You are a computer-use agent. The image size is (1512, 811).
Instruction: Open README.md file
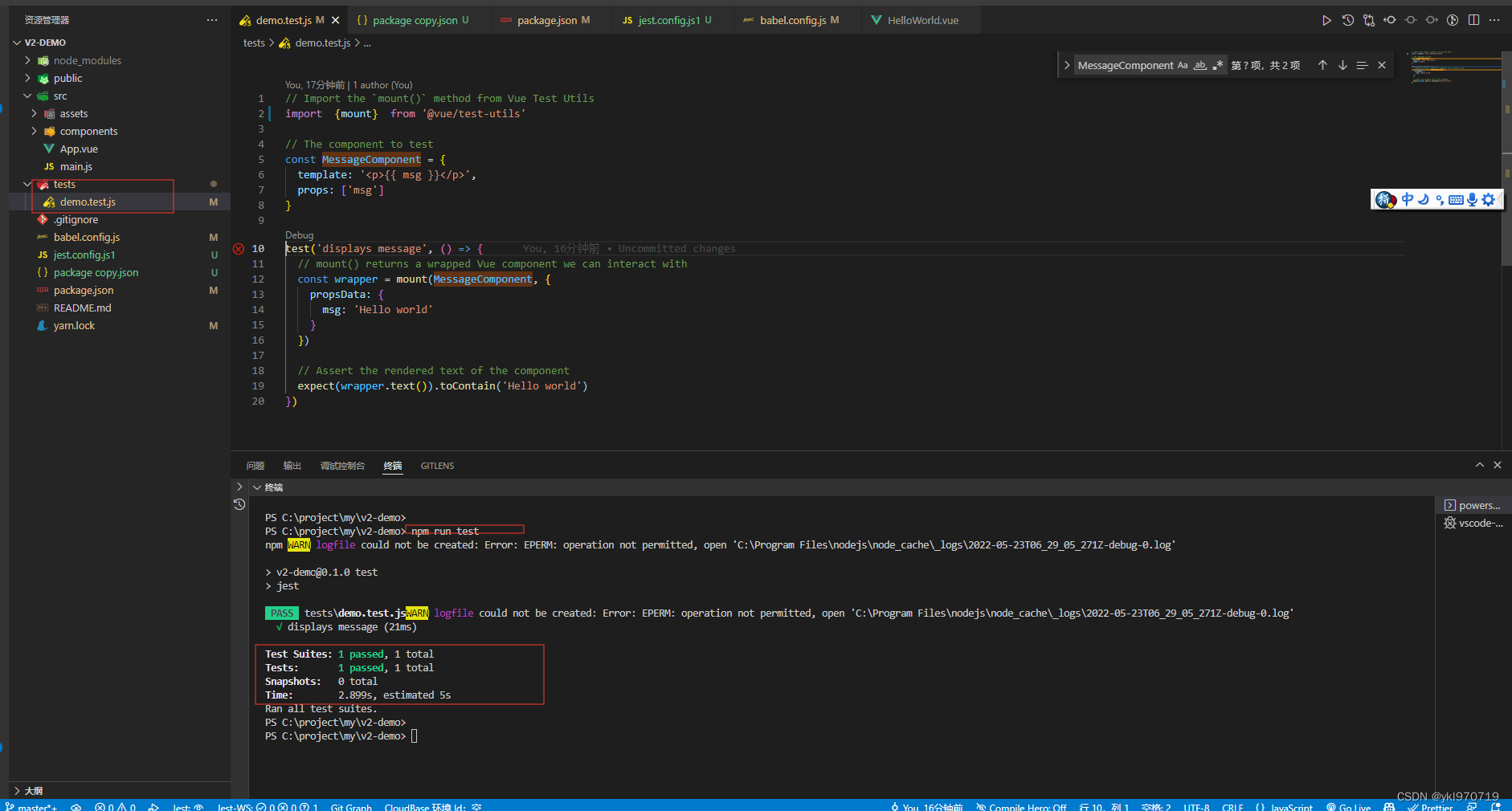click(82, 308)
